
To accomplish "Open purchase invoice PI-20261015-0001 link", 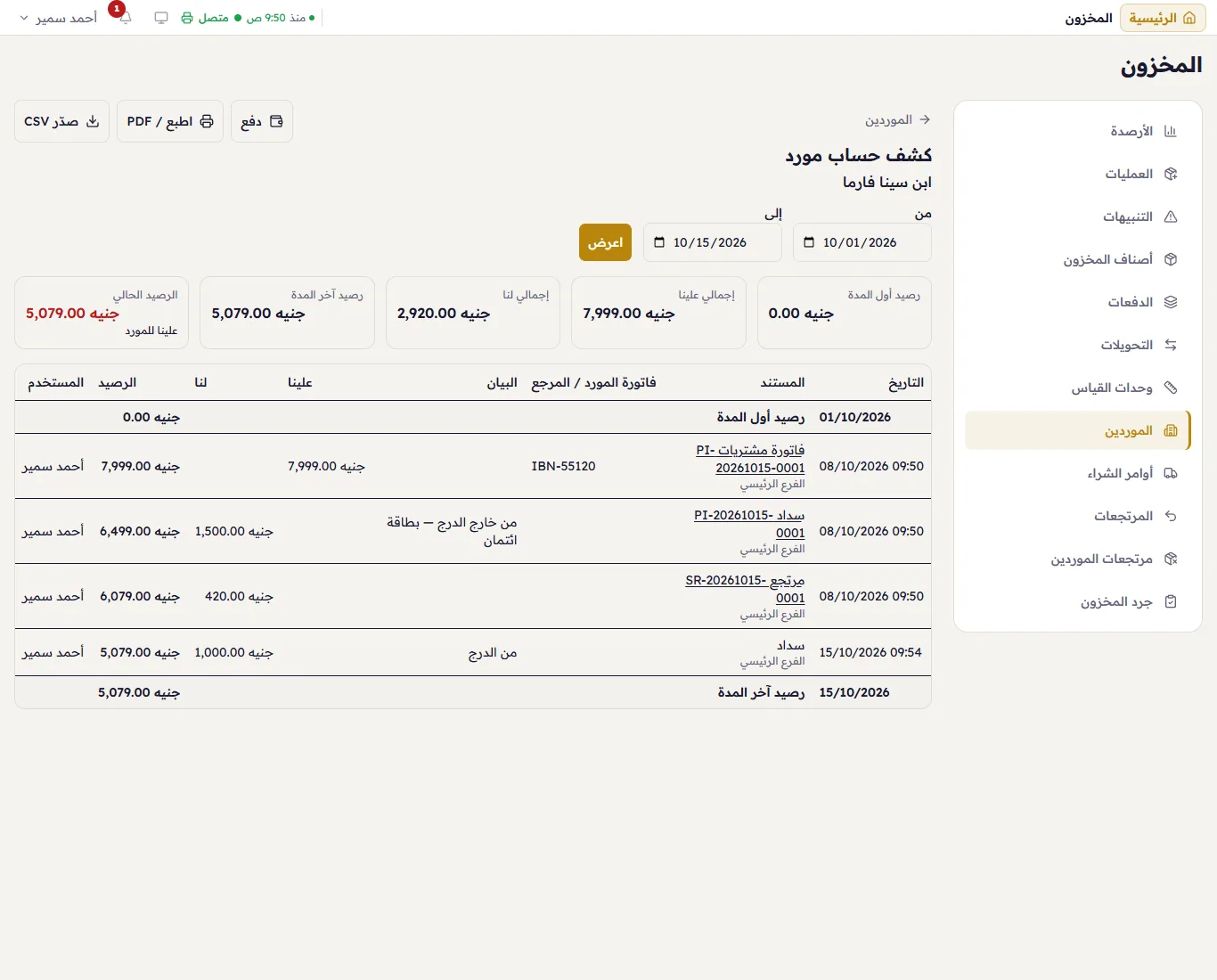I will tap(750, 459).
